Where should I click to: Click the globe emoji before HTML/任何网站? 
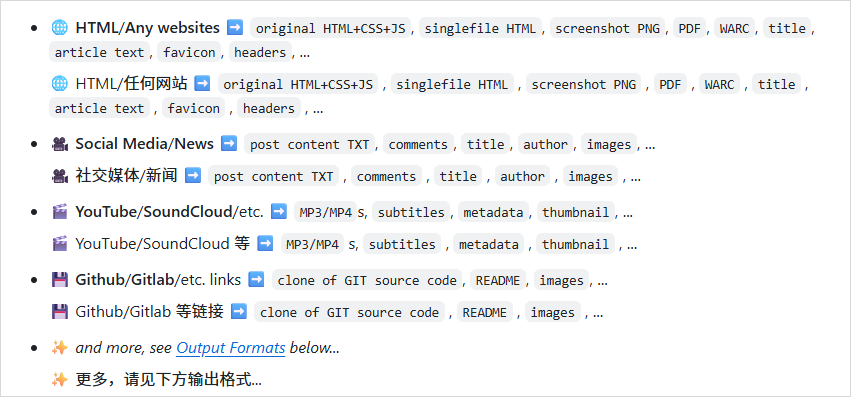pos(59,84)
